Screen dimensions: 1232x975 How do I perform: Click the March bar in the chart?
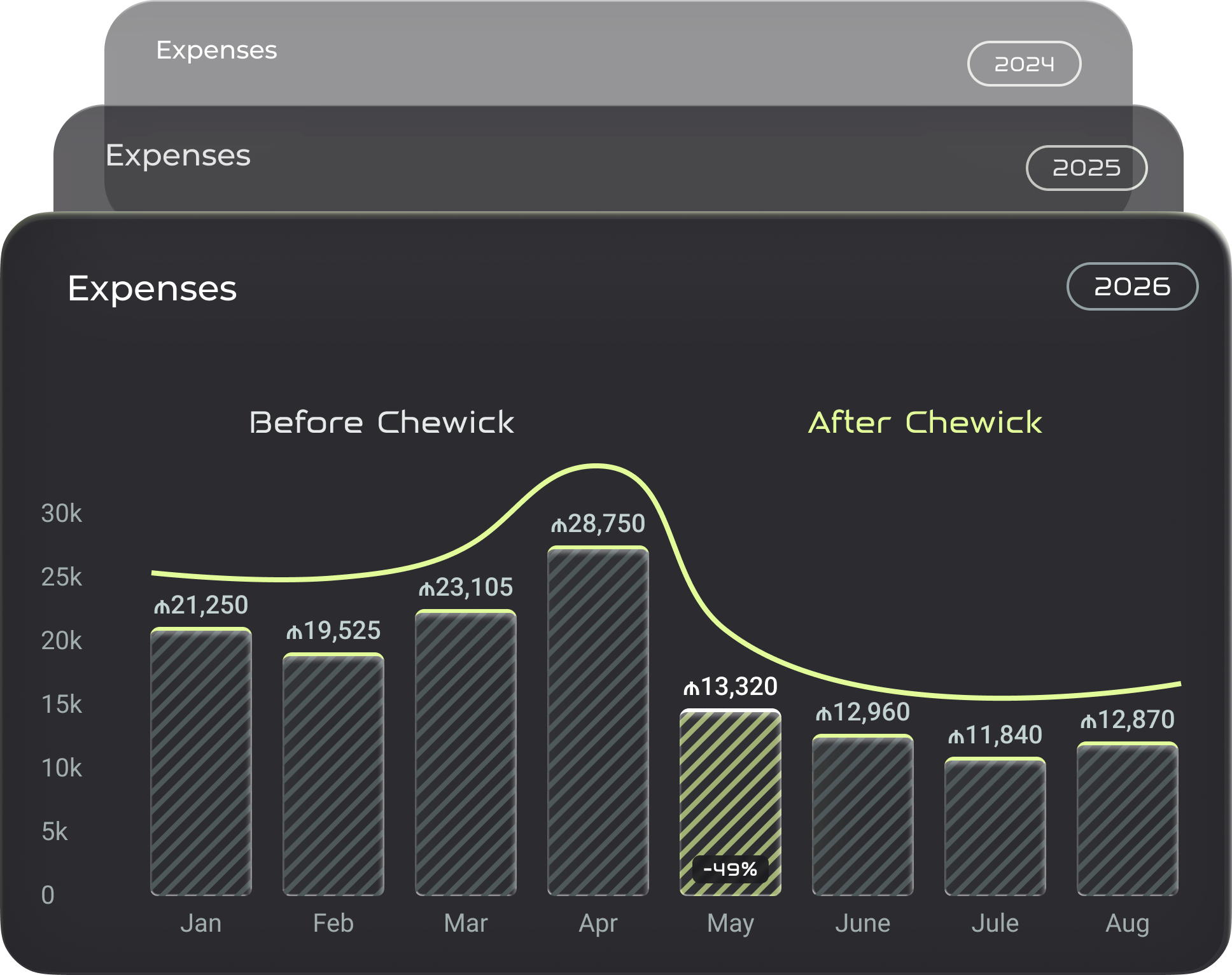pos(466,752)
